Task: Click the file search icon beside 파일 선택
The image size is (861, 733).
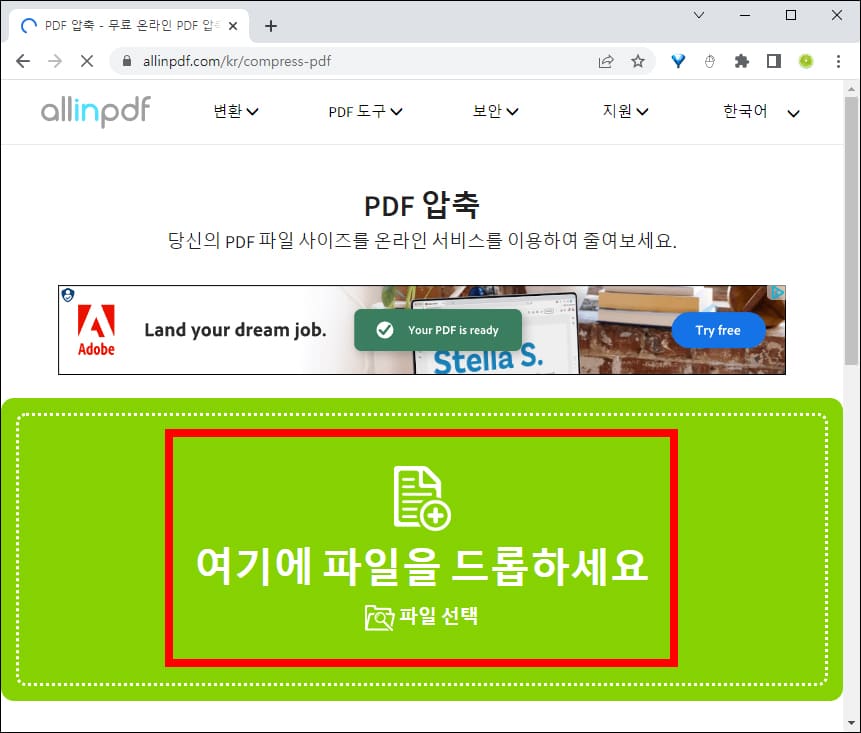Action: click(x=379, y=618)
